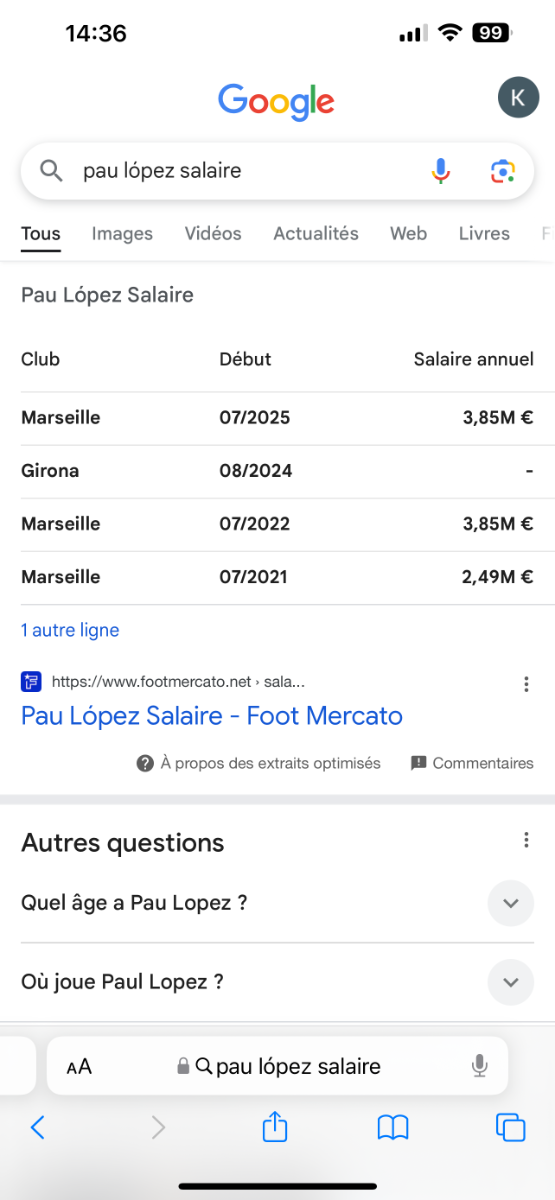Tap Safari share icon
Image resolution: width=555 pixels, height=1200 pixels.
tap(275, 1127)
